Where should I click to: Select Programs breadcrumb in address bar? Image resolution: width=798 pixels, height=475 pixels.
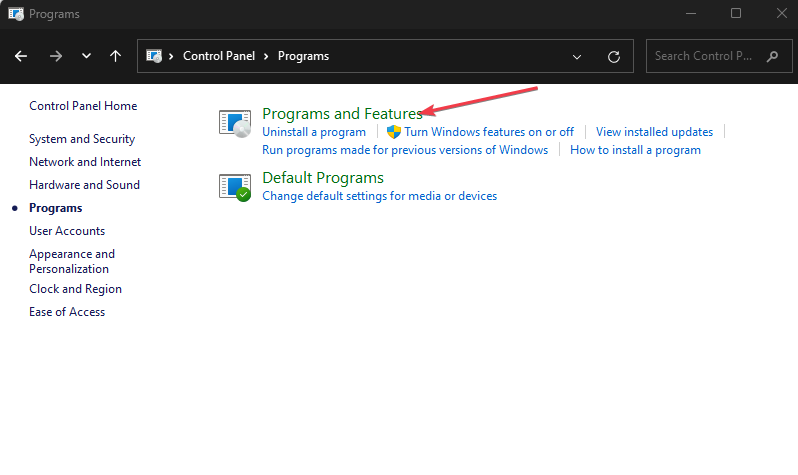point(303,56)
